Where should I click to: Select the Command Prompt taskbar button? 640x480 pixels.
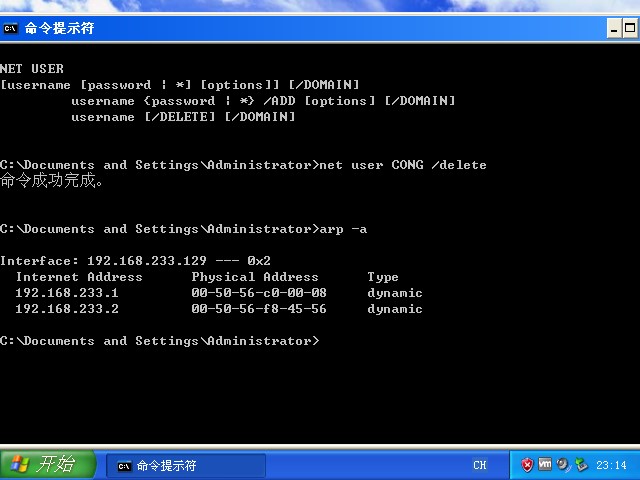186,465
